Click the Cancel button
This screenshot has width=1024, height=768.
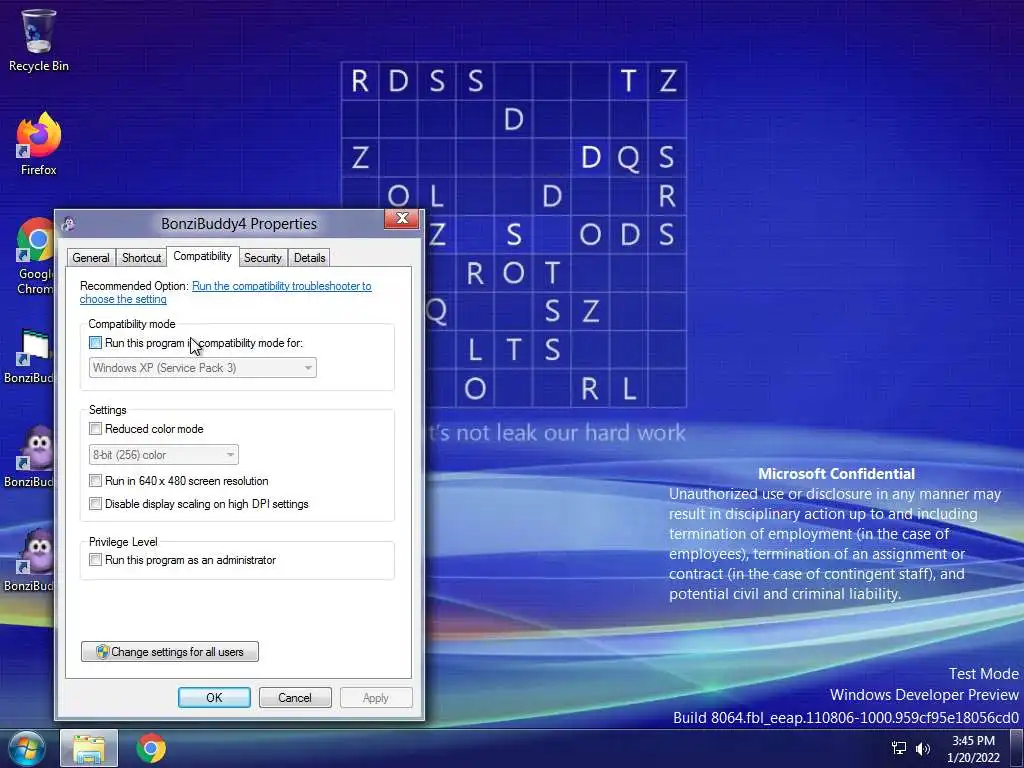click(295, 697)
